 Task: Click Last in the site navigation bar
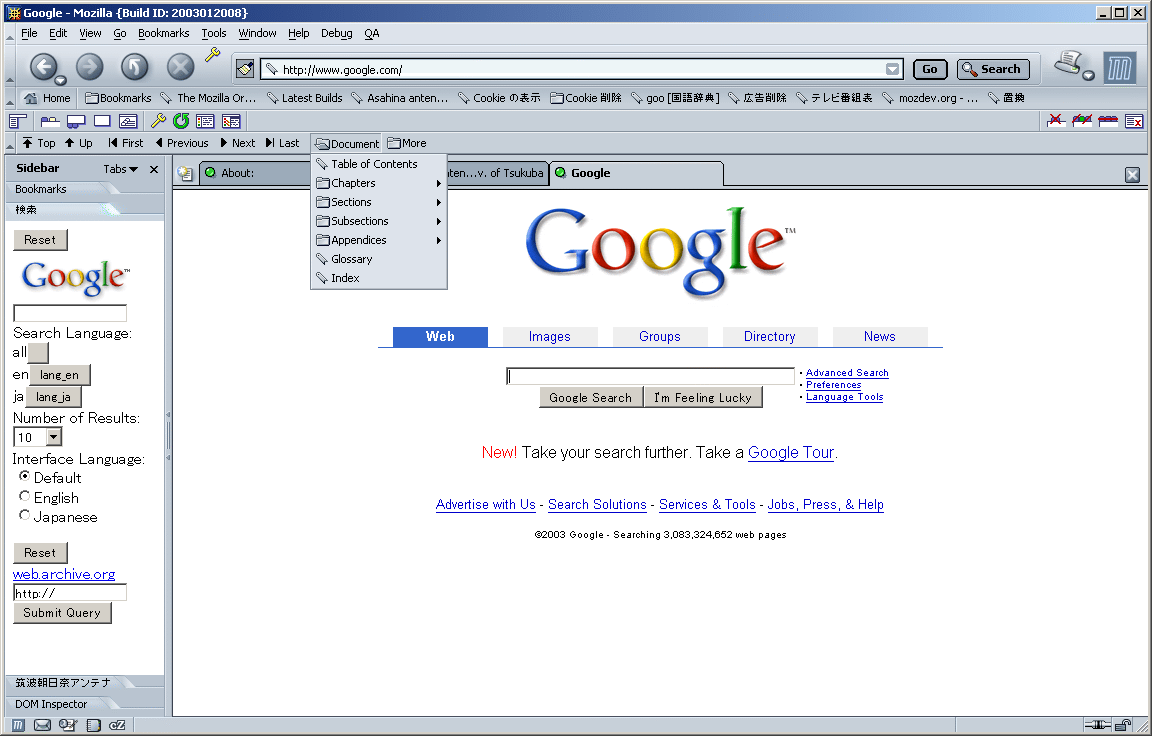coord(282,143)
